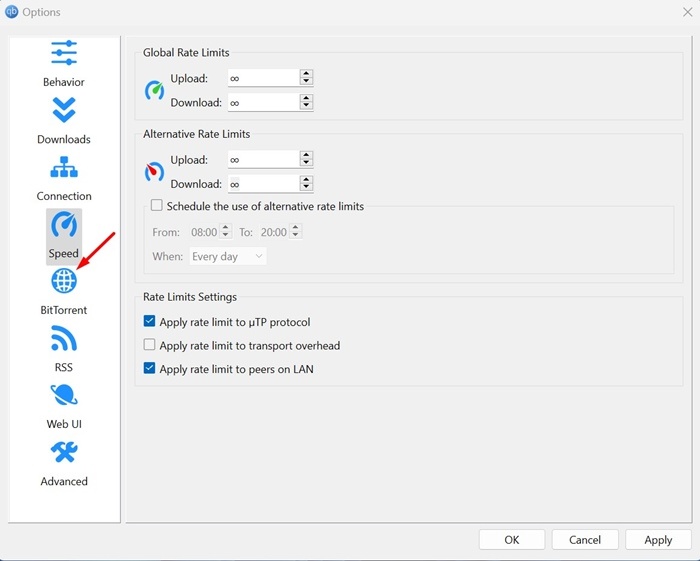Decrease the From time 08:00 stepper
Image resolution: width=700 pixels, height=561 pixels.
point(226,235)
